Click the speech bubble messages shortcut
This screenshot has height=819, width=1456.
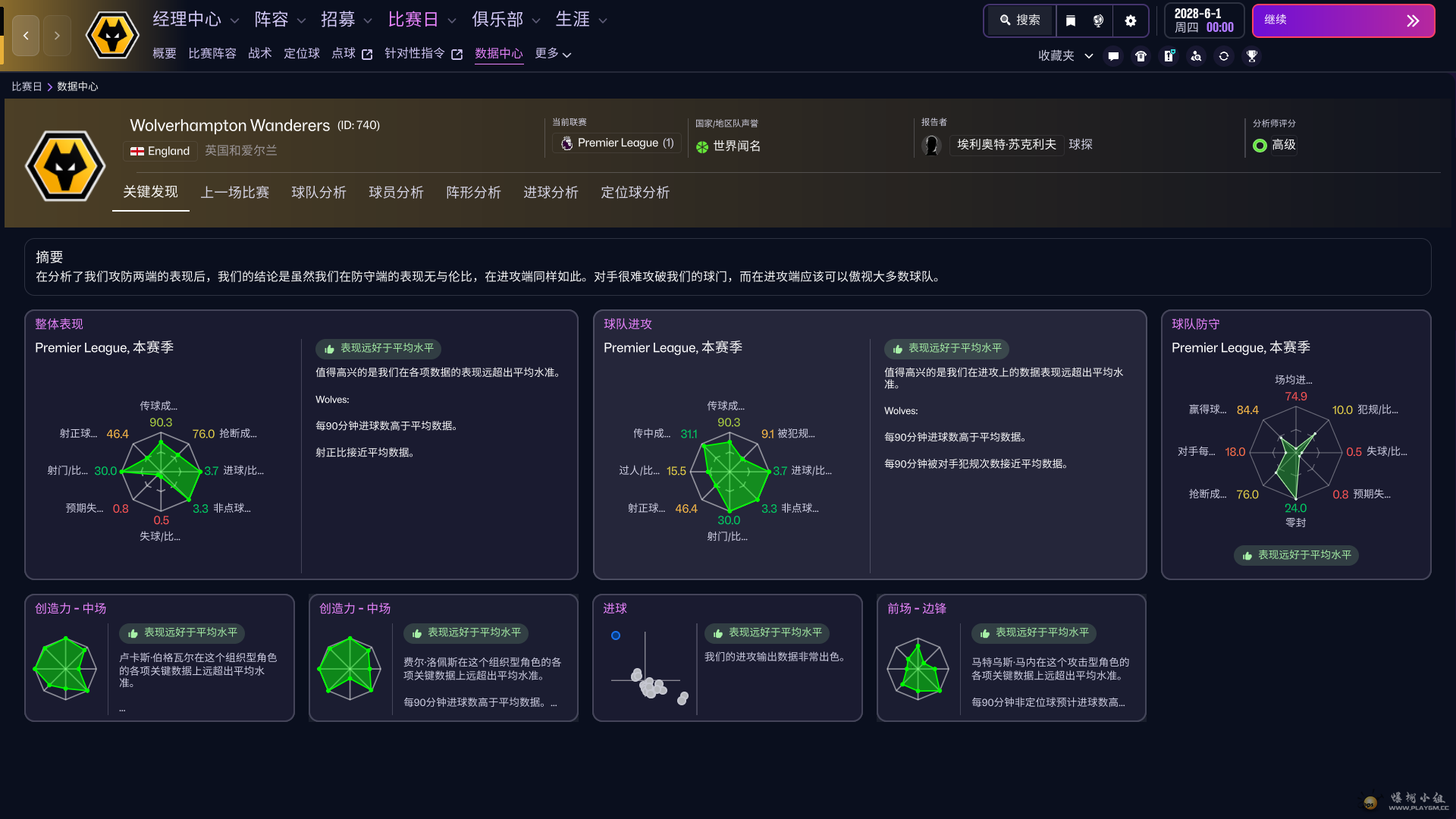click(x=1113, y=56)
